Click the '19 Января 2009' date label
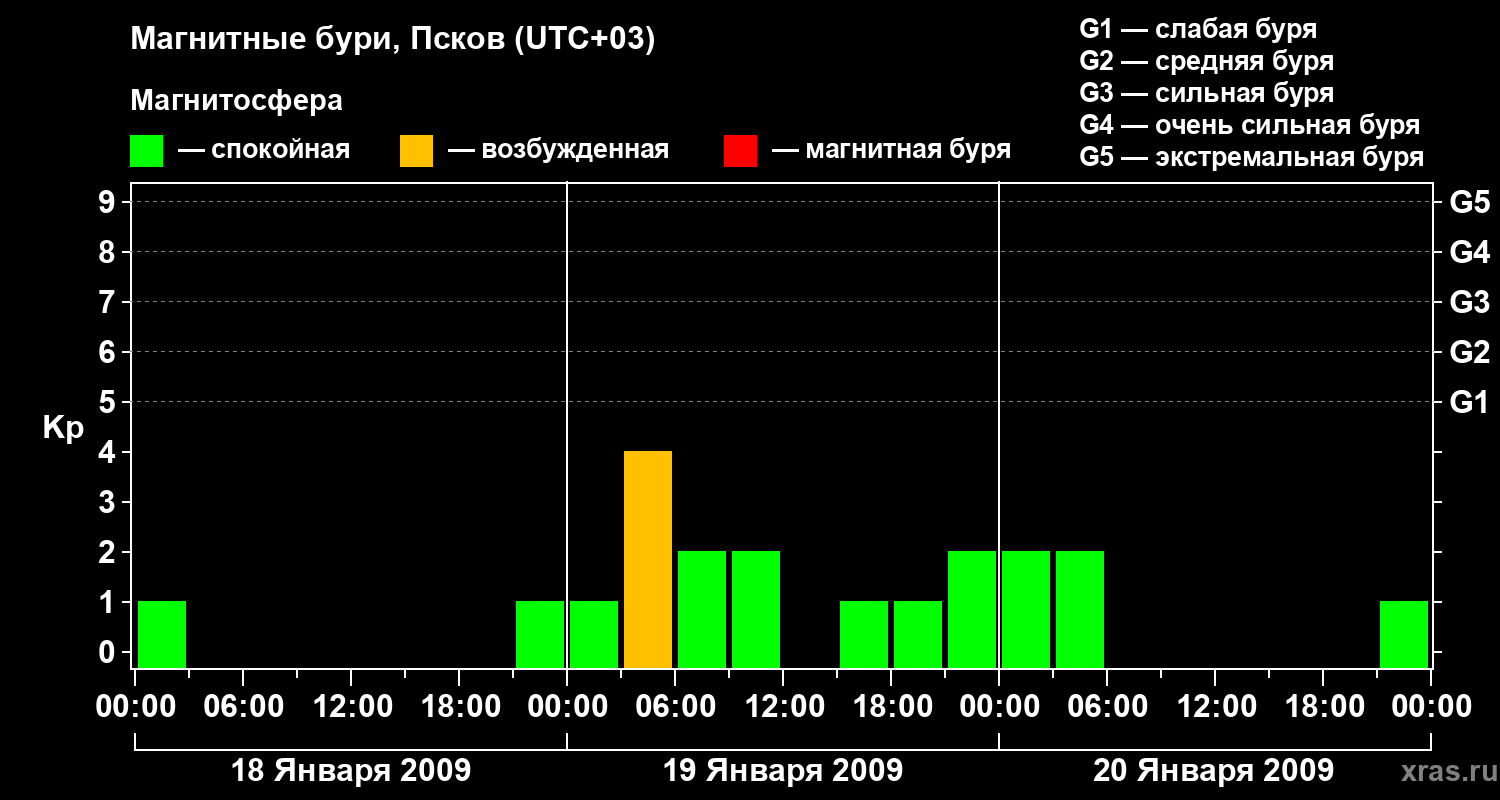The image size is (1500, 800). click(x=783, y=771)
